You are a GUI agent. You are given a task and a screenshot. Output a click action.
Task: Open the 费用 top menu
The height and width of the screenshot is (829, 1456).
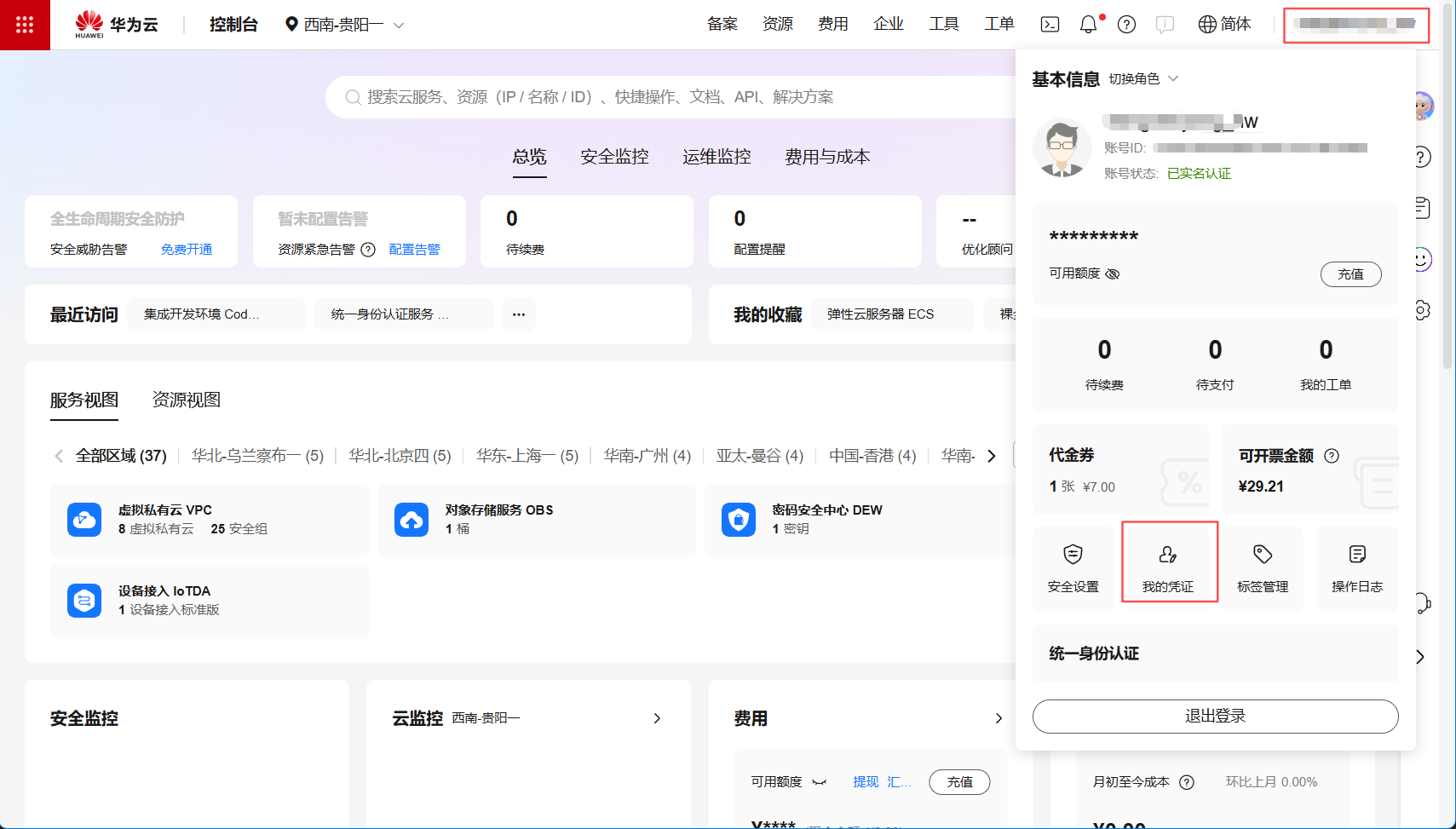(833, 25)
